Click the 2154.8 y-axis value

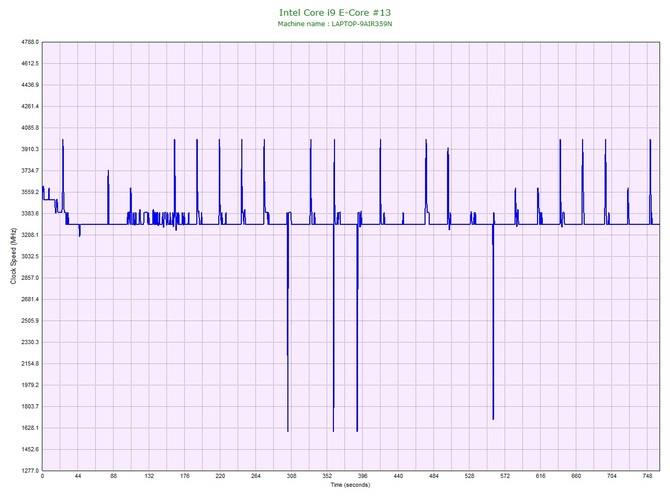30,364
